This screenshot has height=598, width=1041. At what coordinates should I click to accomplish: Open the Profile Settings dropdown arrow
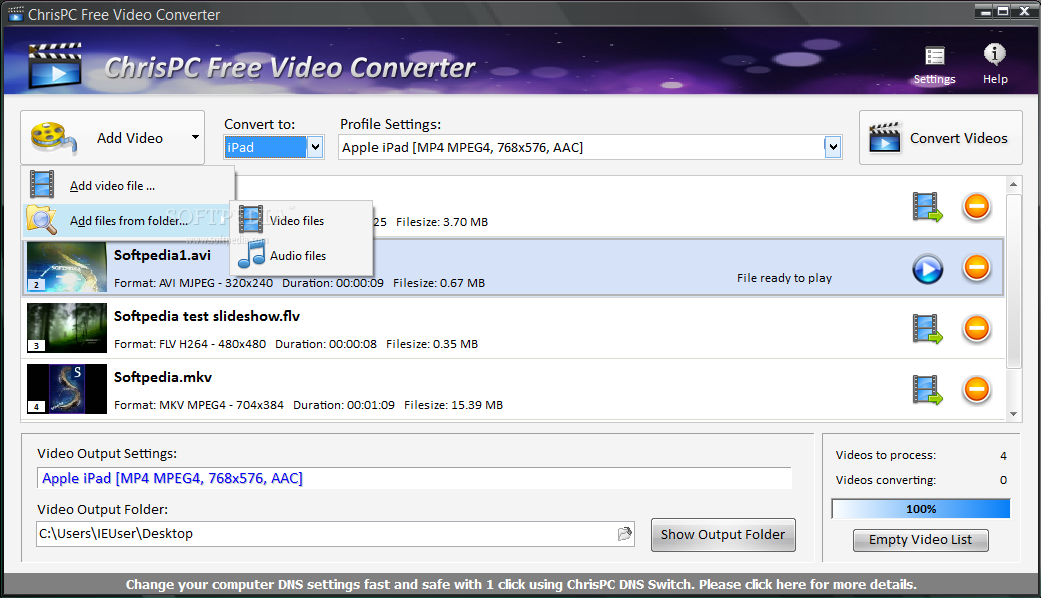[x=833, y=147]
